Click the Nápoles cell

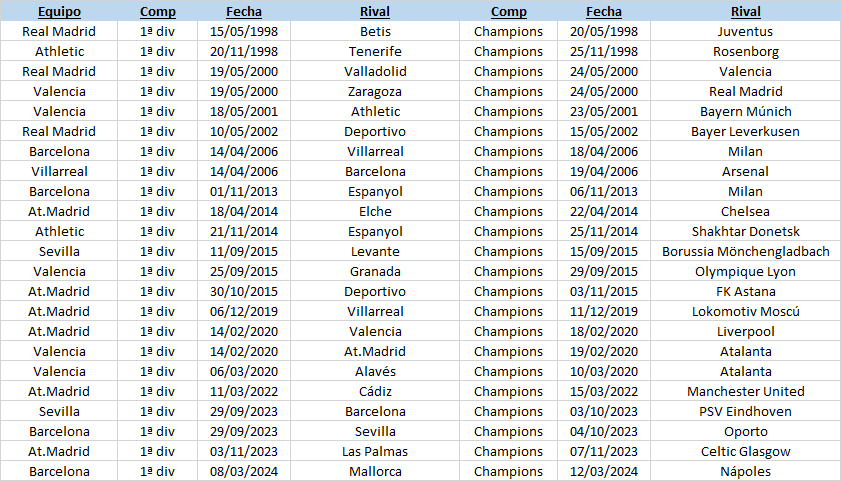coord(745,471)
